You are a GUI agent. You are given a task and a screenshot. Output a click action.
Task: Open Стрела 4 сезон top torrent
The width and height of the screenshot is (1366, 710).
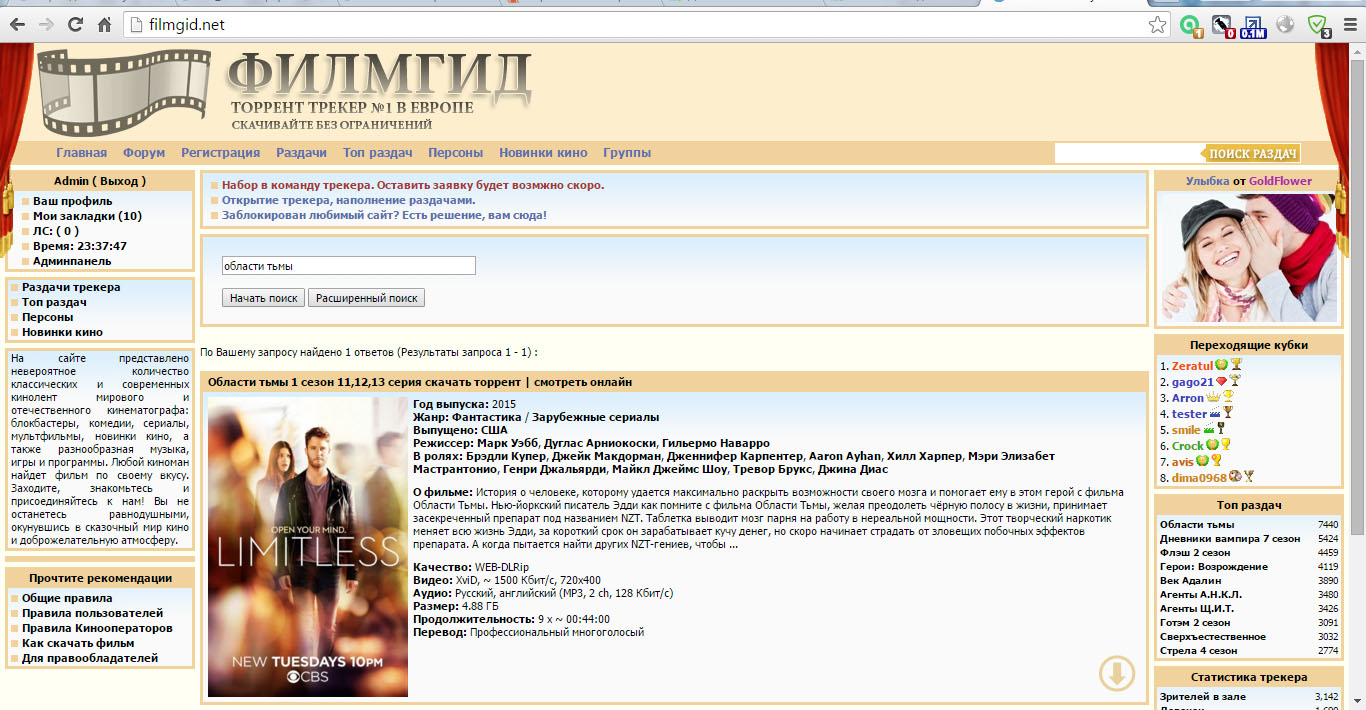point(1198,650)
